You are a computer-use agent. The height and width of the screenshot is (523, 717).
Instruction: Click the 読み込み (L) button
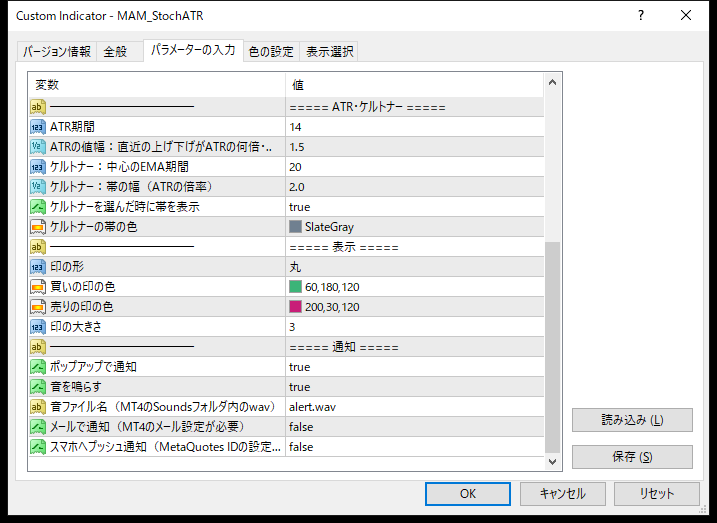632,420
